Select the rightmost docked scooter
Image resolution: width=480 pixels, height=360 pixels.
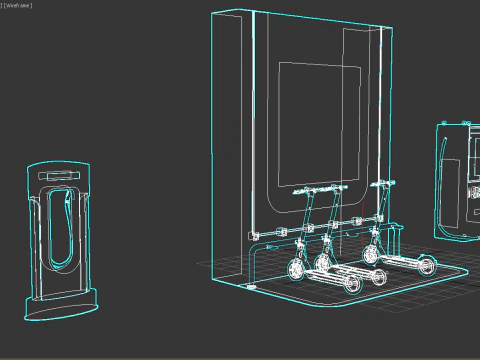(x=398, y=228)
